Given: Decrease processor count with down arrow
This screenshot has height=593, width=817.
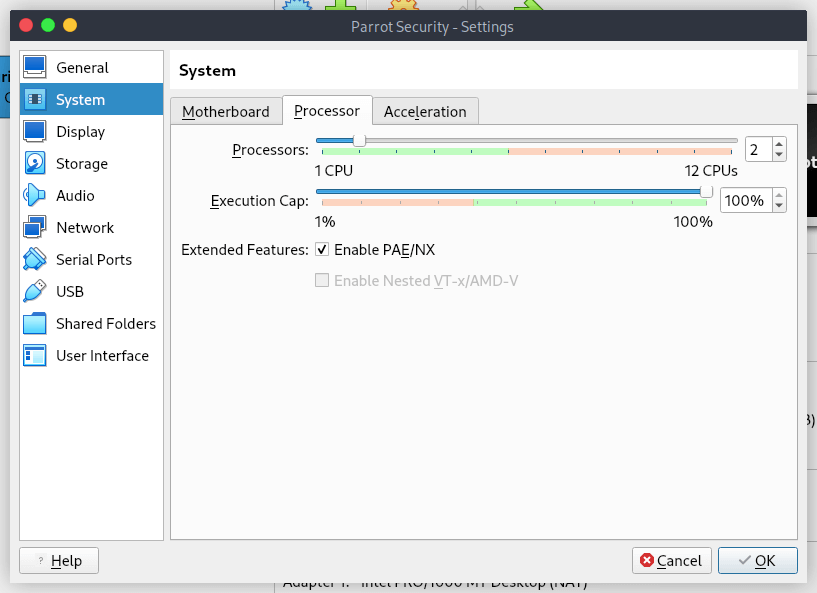Looking at the screenshot, I should click(x=779, y=155).
